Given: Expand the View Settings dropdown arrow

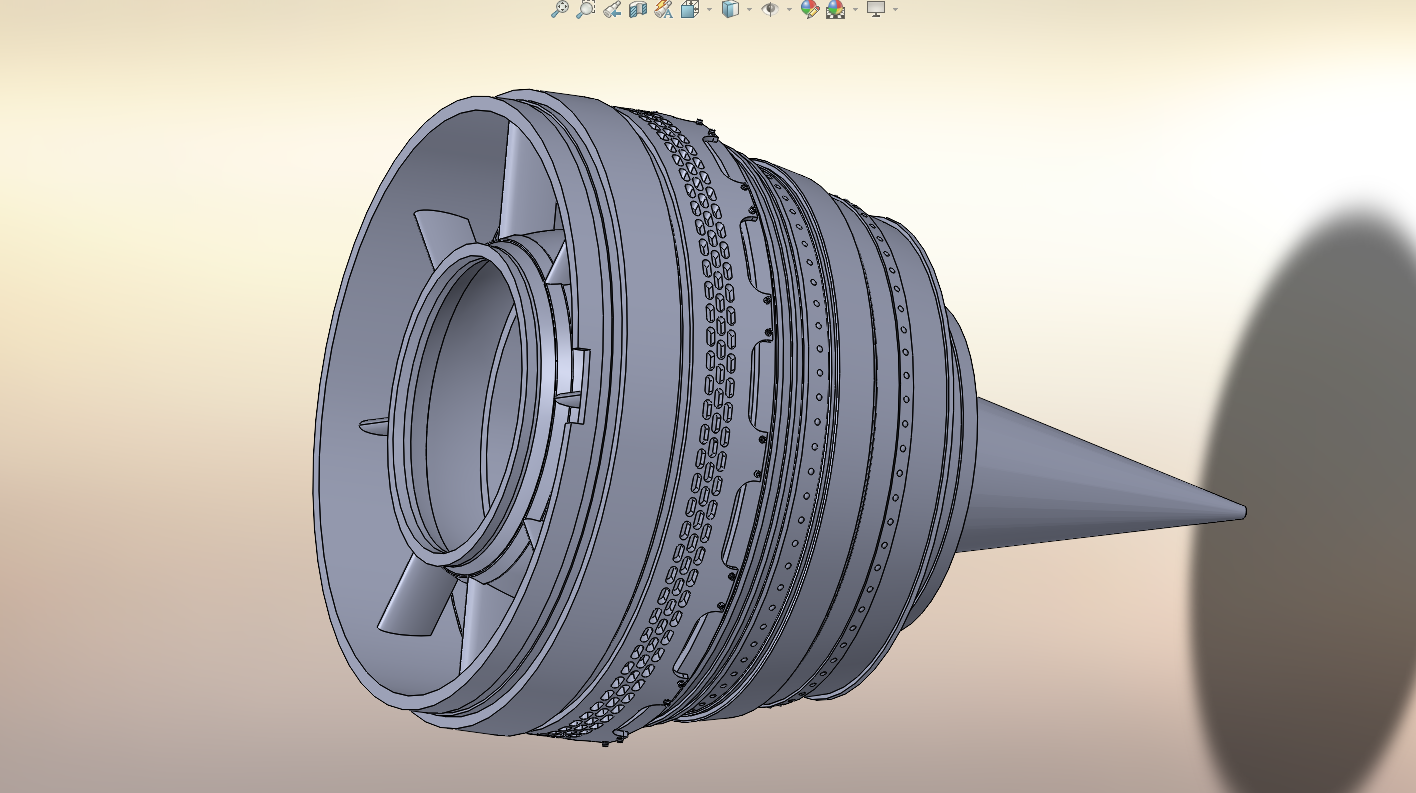Looking at the screenshot, I should click(x=895, y=9).
